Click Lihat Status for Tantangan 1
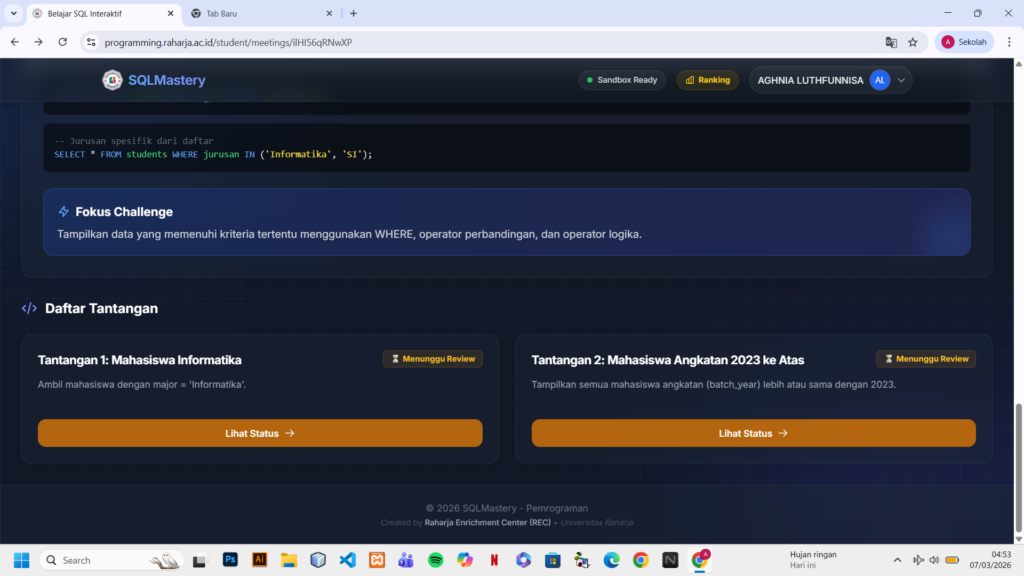Viewport: 1024px width, 576px height. (x=260, y=433)
